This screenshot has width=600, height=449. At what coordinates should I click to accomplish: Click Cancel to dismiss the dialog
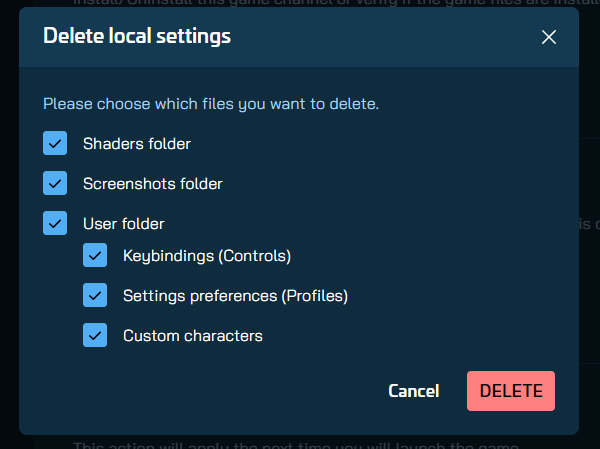pyautogui.click(x=413, y=391)
